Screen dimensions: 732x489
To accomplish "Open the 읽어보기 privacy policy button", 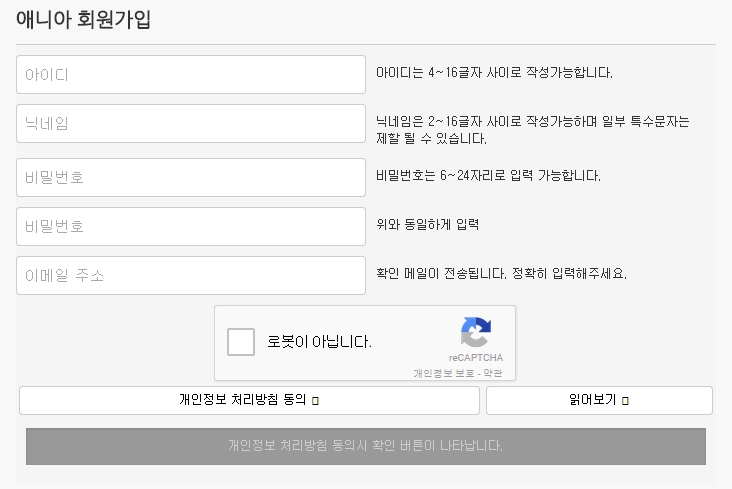I will pyautogui.click(x=599, y=400).
